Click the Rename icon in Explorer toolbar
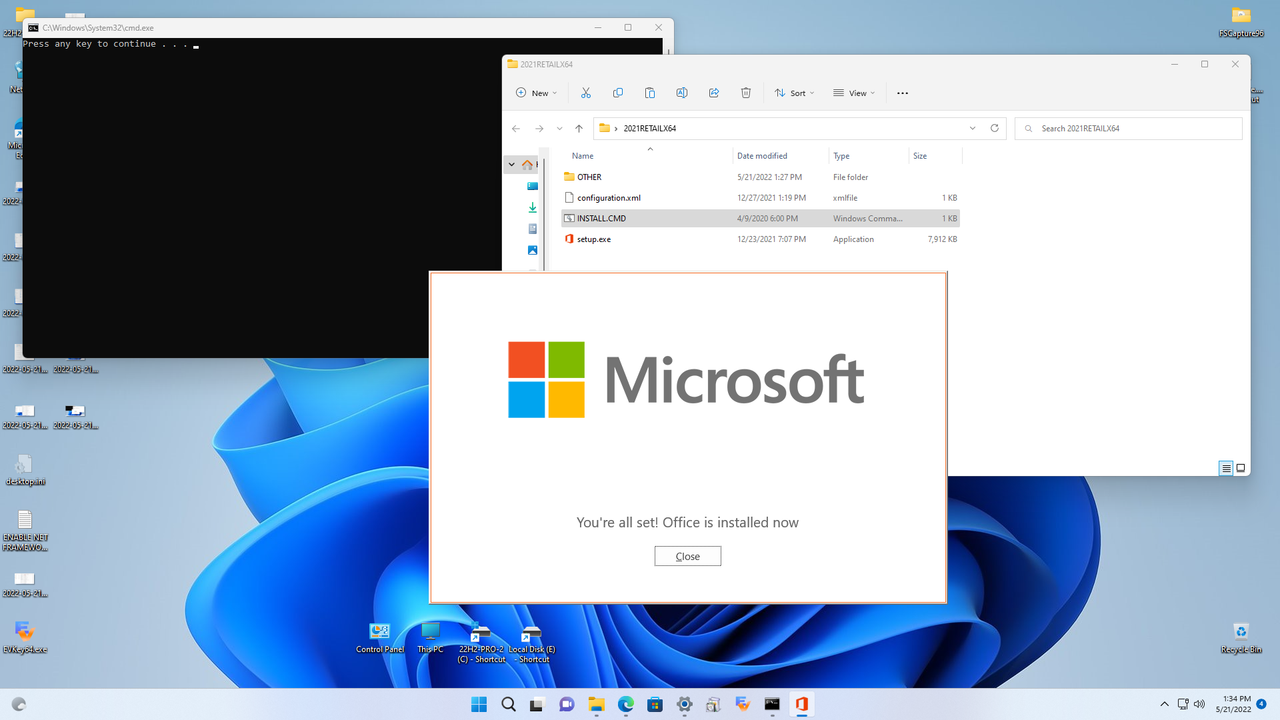The height and width of the screenshot is (720, 1280). tap(682, 93)
